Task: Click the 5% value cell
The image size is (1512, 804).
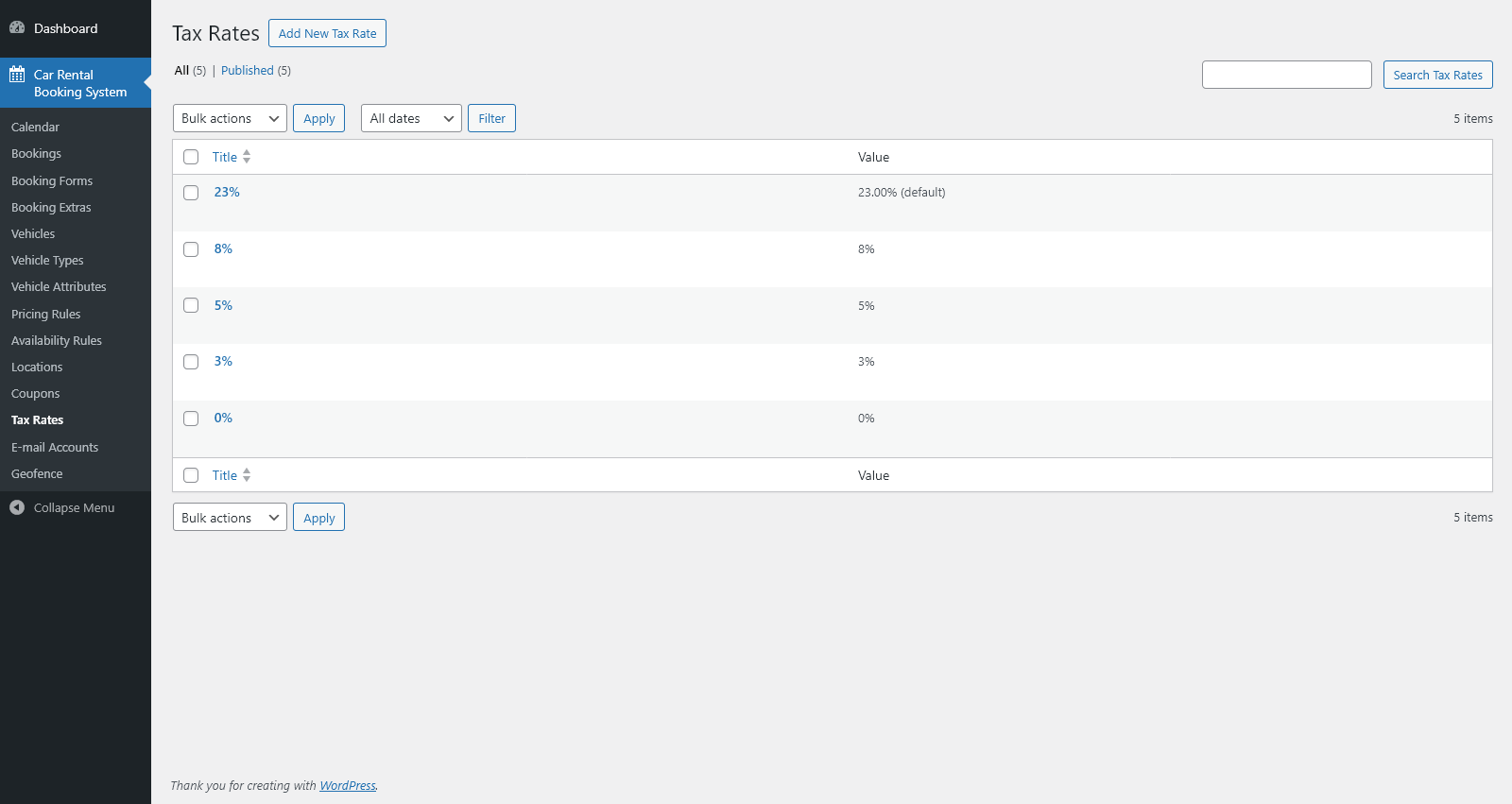Action: pos(867,306)
